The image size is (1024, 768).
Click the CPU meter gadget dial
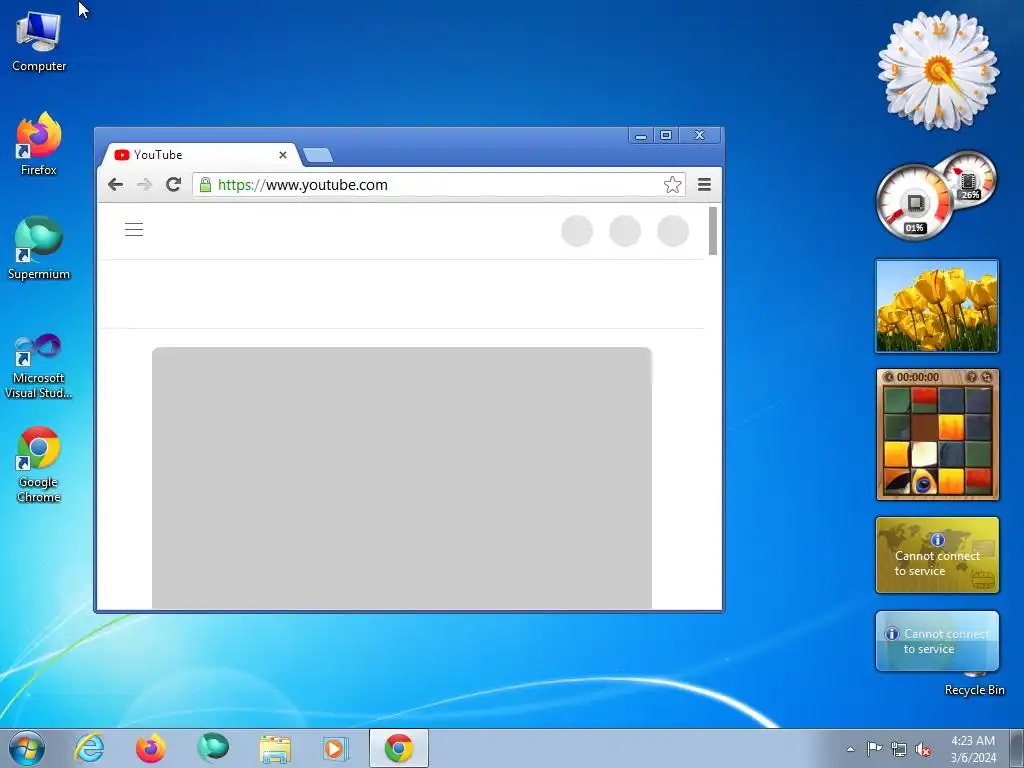914,202
